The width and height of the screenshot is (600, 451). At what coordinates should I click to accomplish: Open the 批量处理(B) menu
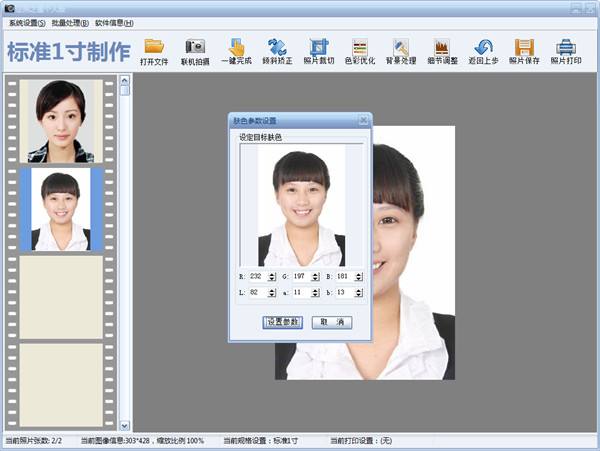(70, 23)
